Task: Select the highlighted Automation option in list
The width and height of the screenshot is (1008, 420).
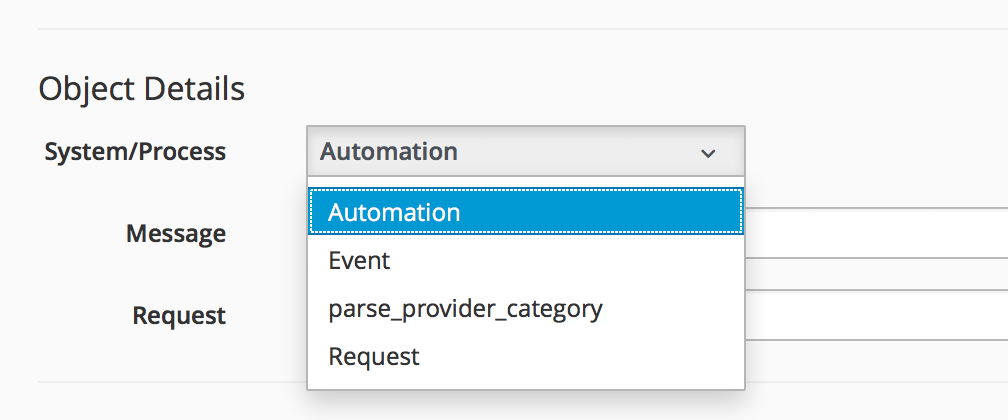Action: 525,212
